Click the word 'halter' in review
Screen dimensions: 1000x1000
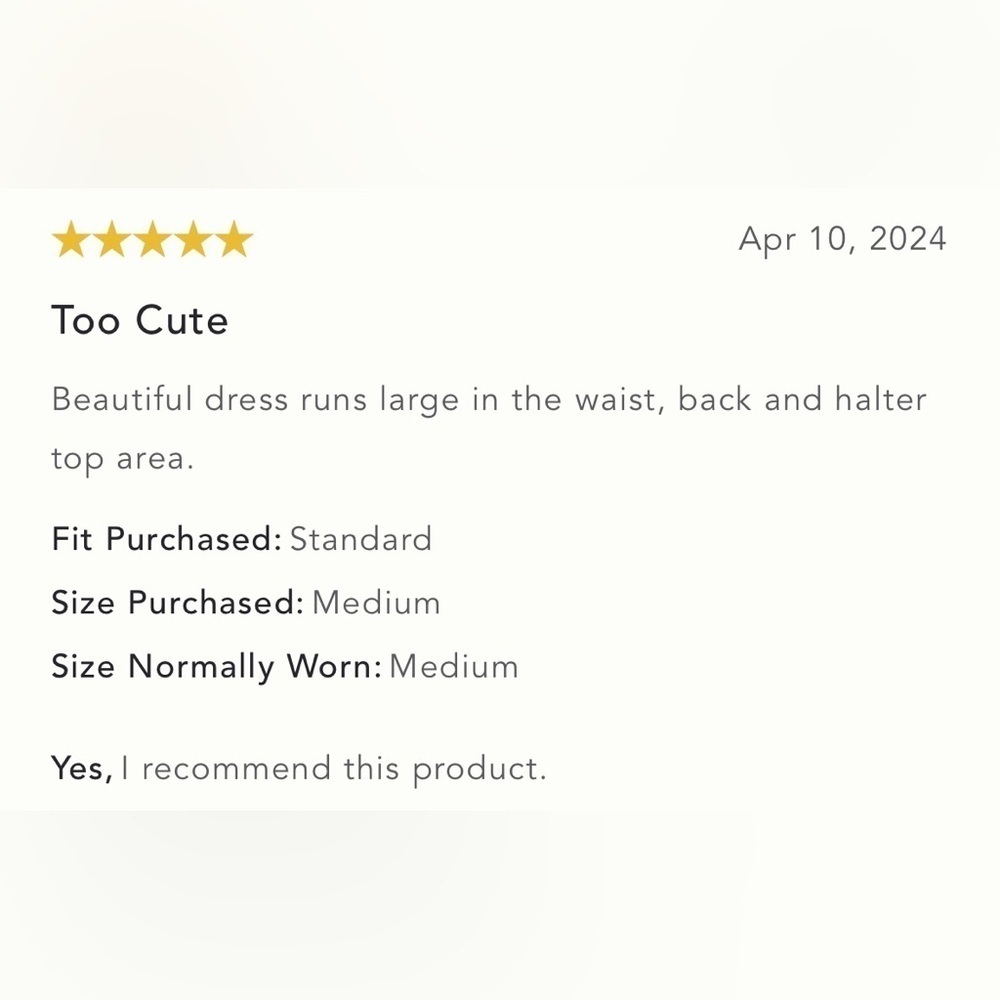click(x=881, y=399)
